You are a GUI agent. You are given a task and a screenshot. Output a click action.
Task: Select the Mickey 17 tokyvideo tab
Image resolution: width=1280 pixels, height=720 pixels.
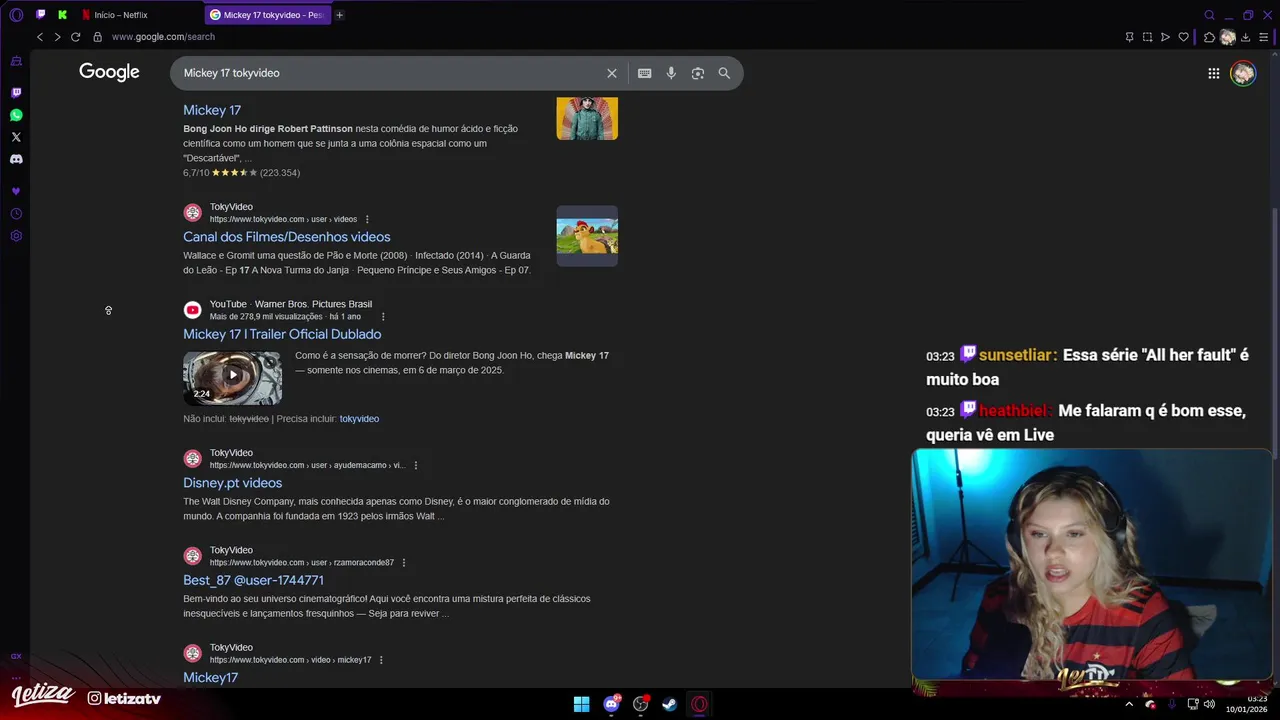[266, 15]
